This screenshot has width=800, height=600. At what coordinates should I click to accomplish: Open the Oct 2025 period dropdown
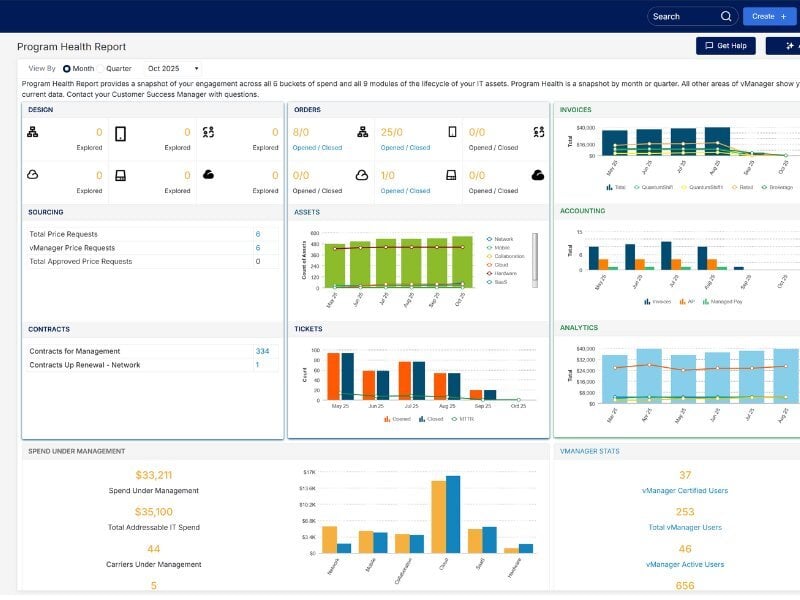pyautogui.click(x=174, y=68)
